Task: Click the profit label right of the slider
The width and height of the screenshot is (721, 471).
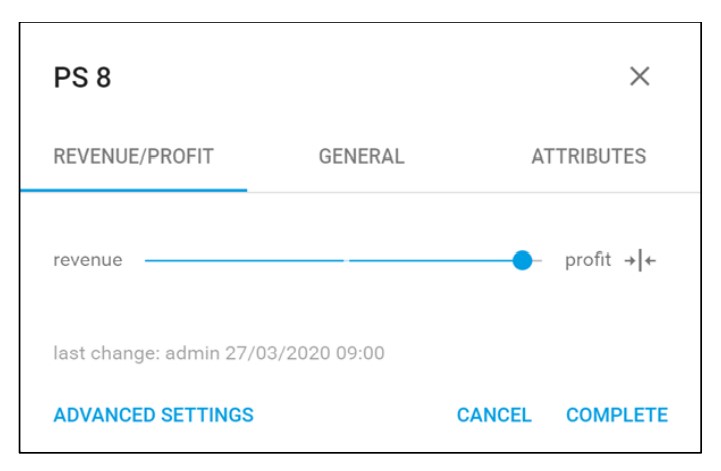Action: coord(588,261)
